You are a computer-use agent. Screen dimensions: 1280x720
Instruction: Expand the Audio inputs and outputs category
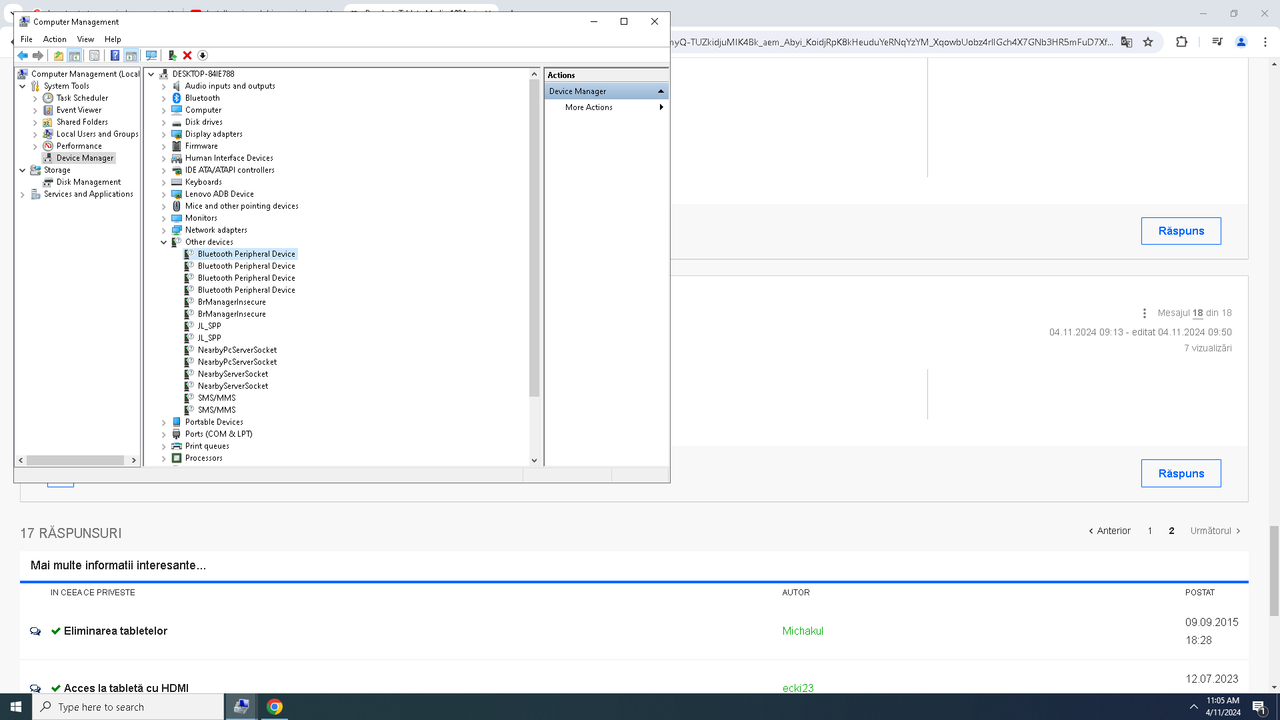tap(164, 86)
